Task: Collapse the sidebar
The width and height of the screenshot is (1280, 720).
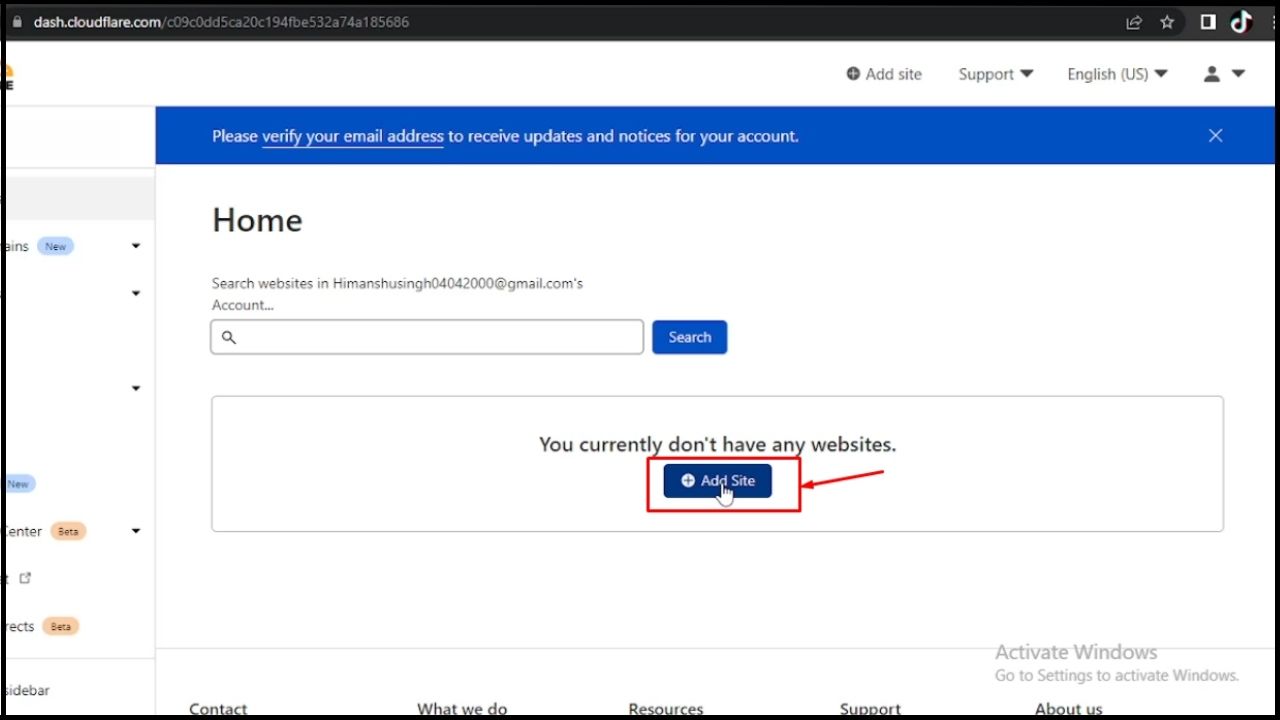Action: (27, 690)
